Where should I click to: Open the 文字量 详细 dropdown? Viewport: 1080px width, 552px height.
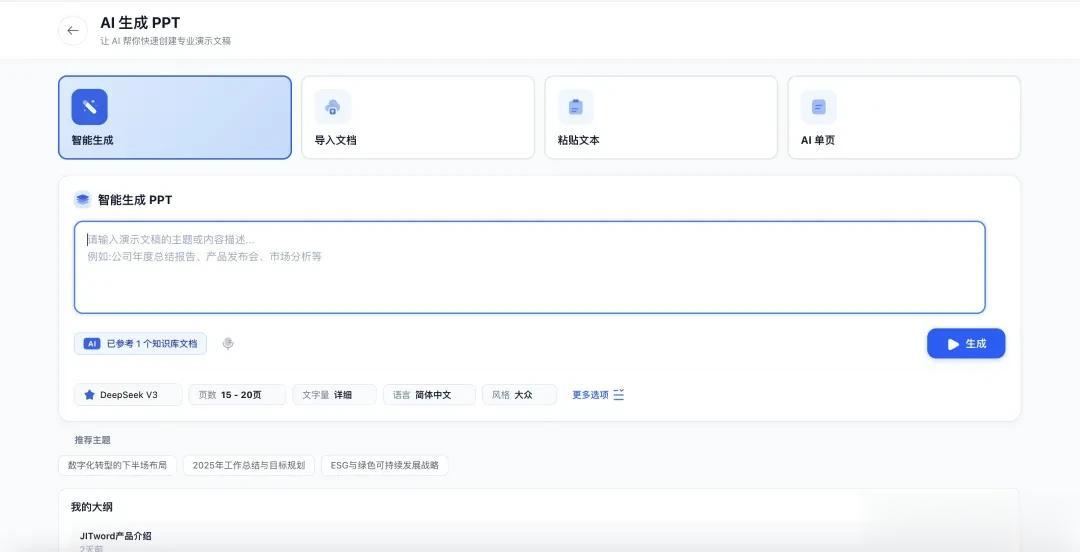coord(334,395)
